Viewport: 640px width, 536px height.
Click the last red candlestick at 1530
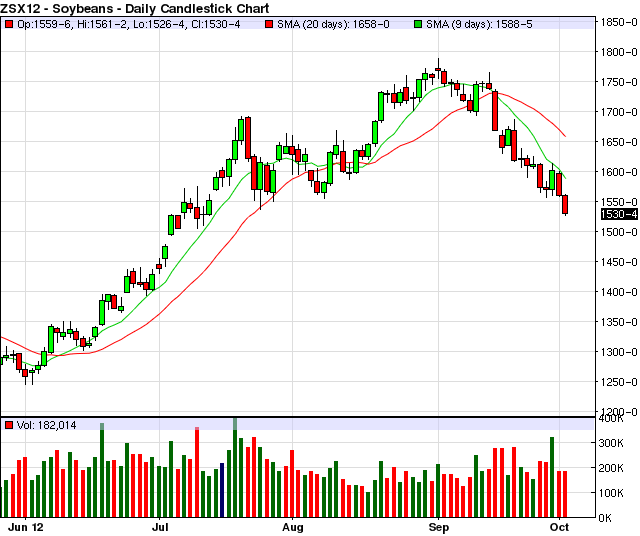click(565, 205)
